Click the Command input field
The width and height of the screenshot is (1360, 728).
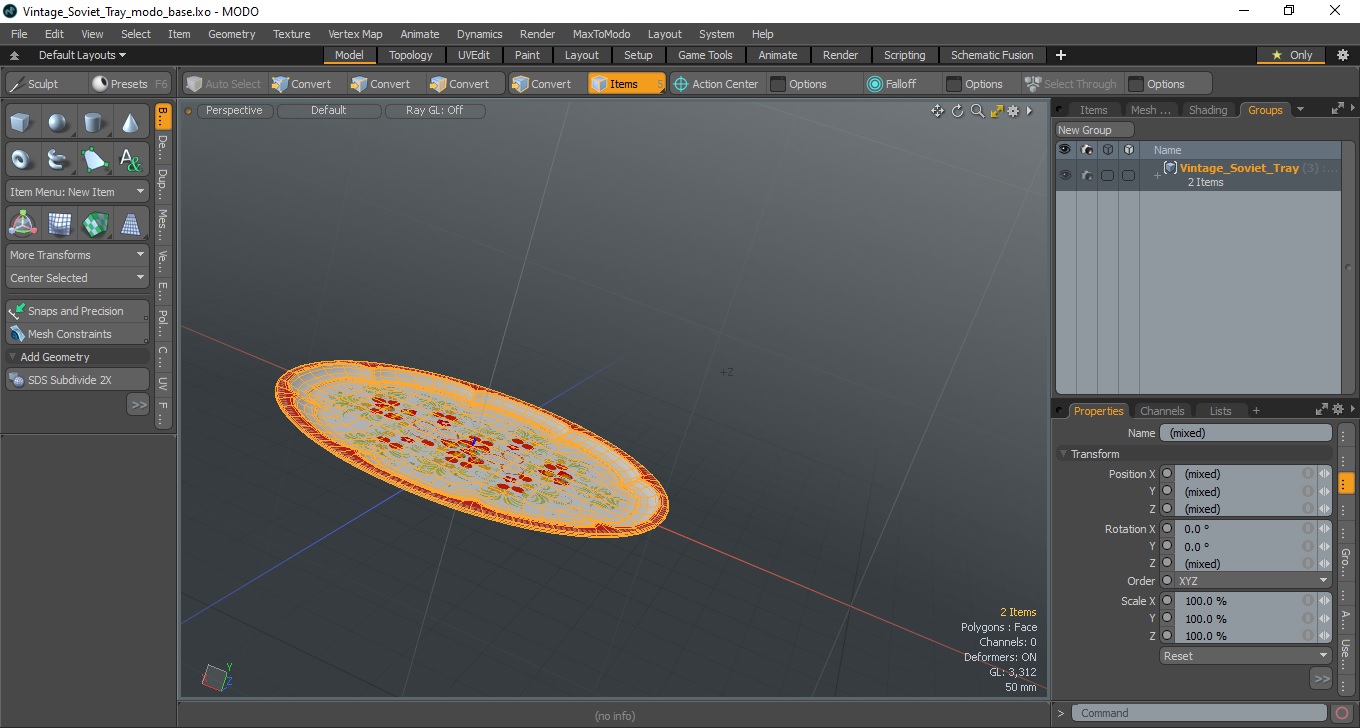[x=1201, y=713]
